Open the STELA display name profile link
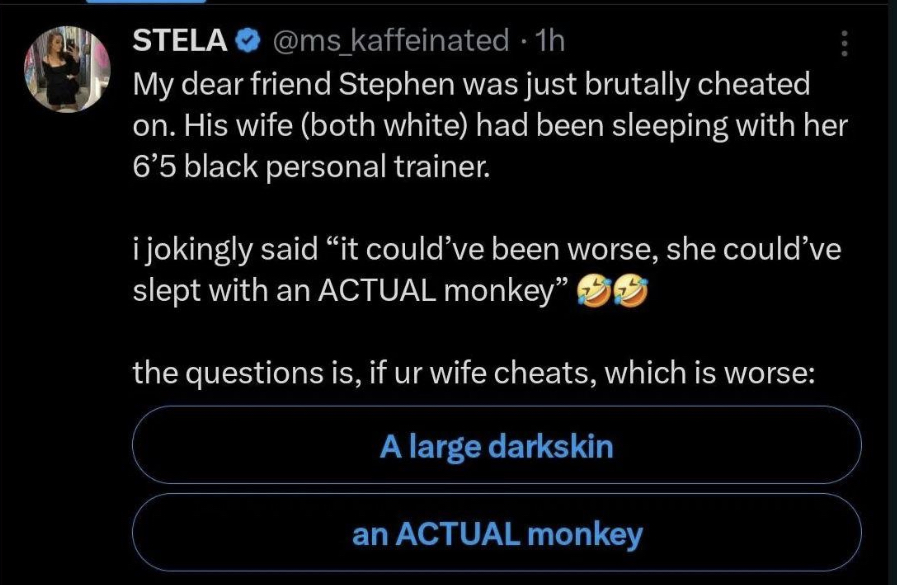The width and height of the screenshot is (897, 585). (180, 41)
